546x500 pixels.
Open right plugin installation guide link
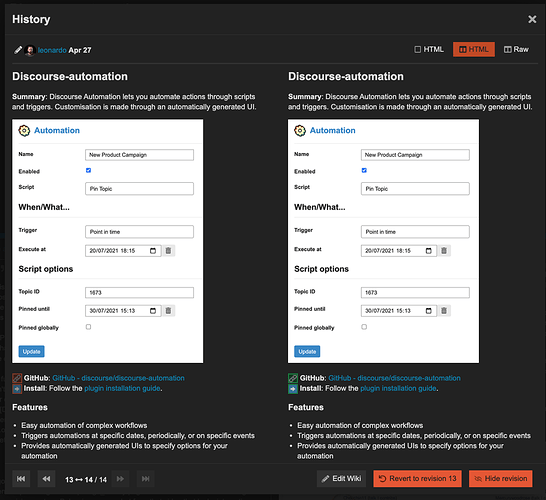[x=398, y=388]
